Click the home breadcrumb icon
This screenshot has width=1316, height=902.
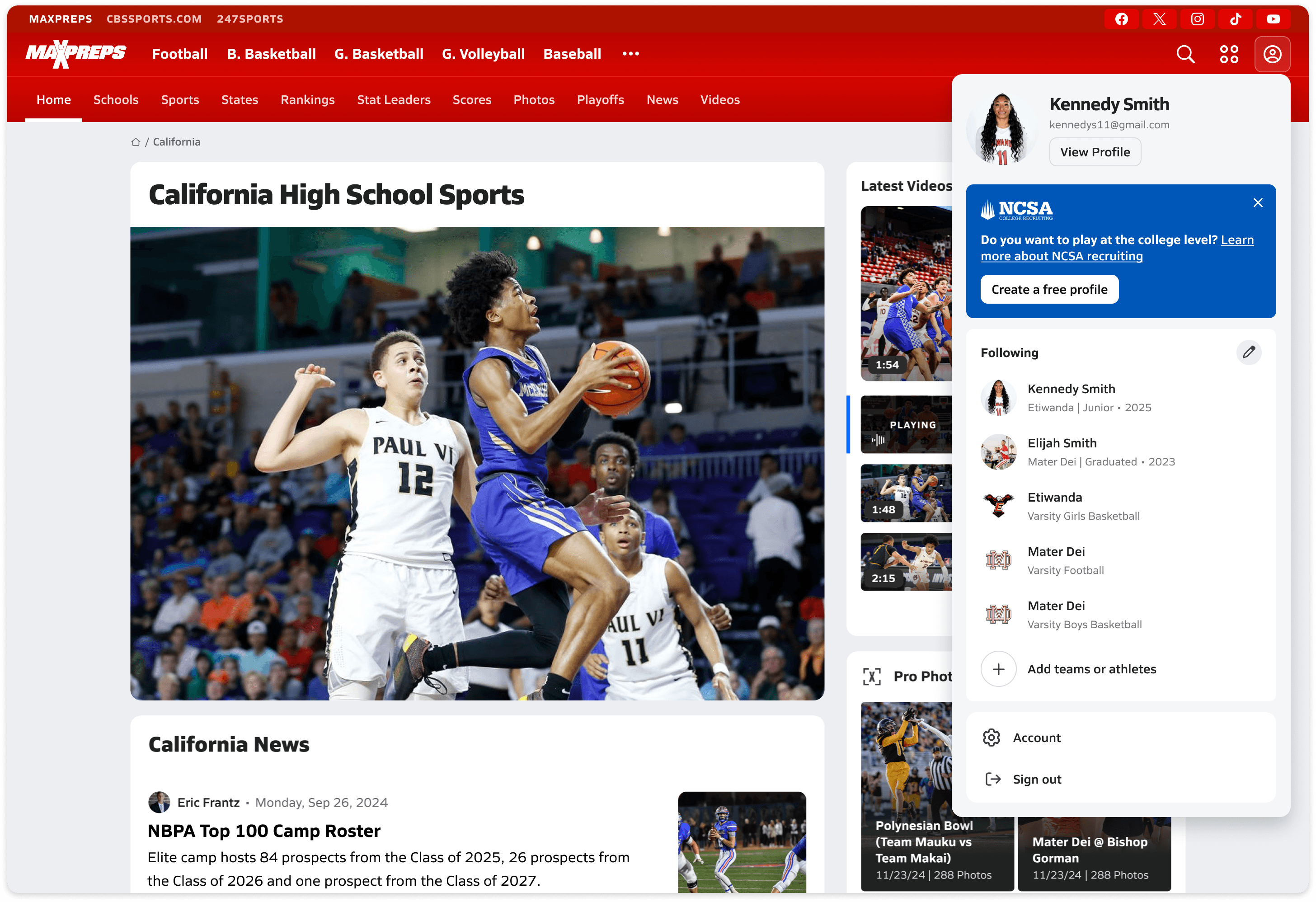click(x=136, y=142)
